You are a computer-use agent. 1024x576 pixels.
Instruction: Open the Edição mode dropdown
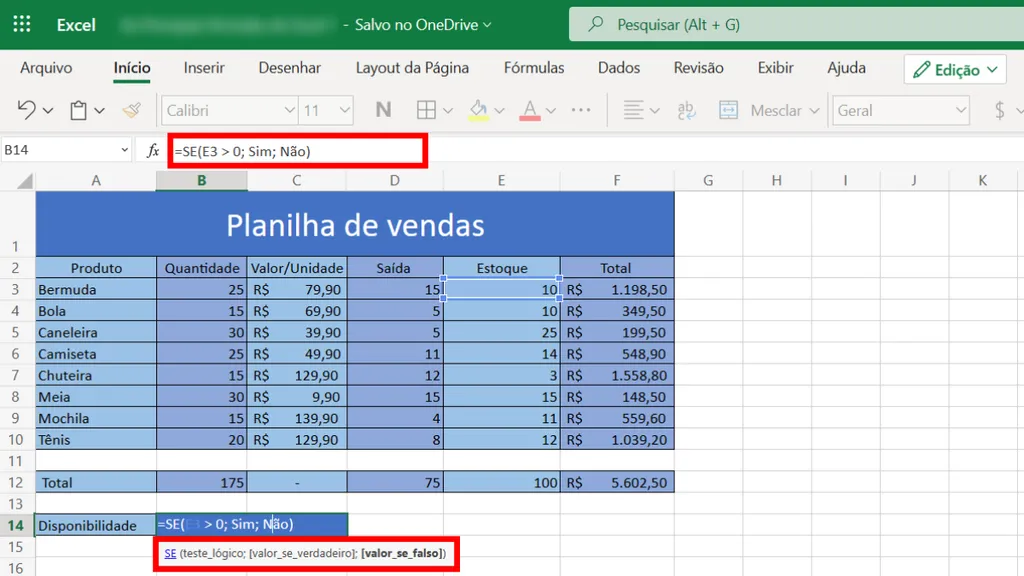955,69
